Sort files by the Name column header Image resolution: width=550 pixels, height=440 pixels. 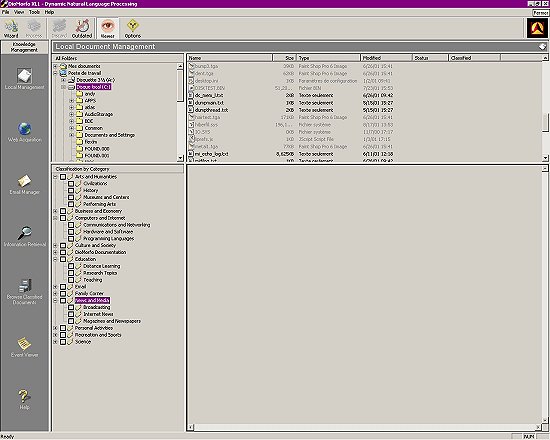[230, 58]
